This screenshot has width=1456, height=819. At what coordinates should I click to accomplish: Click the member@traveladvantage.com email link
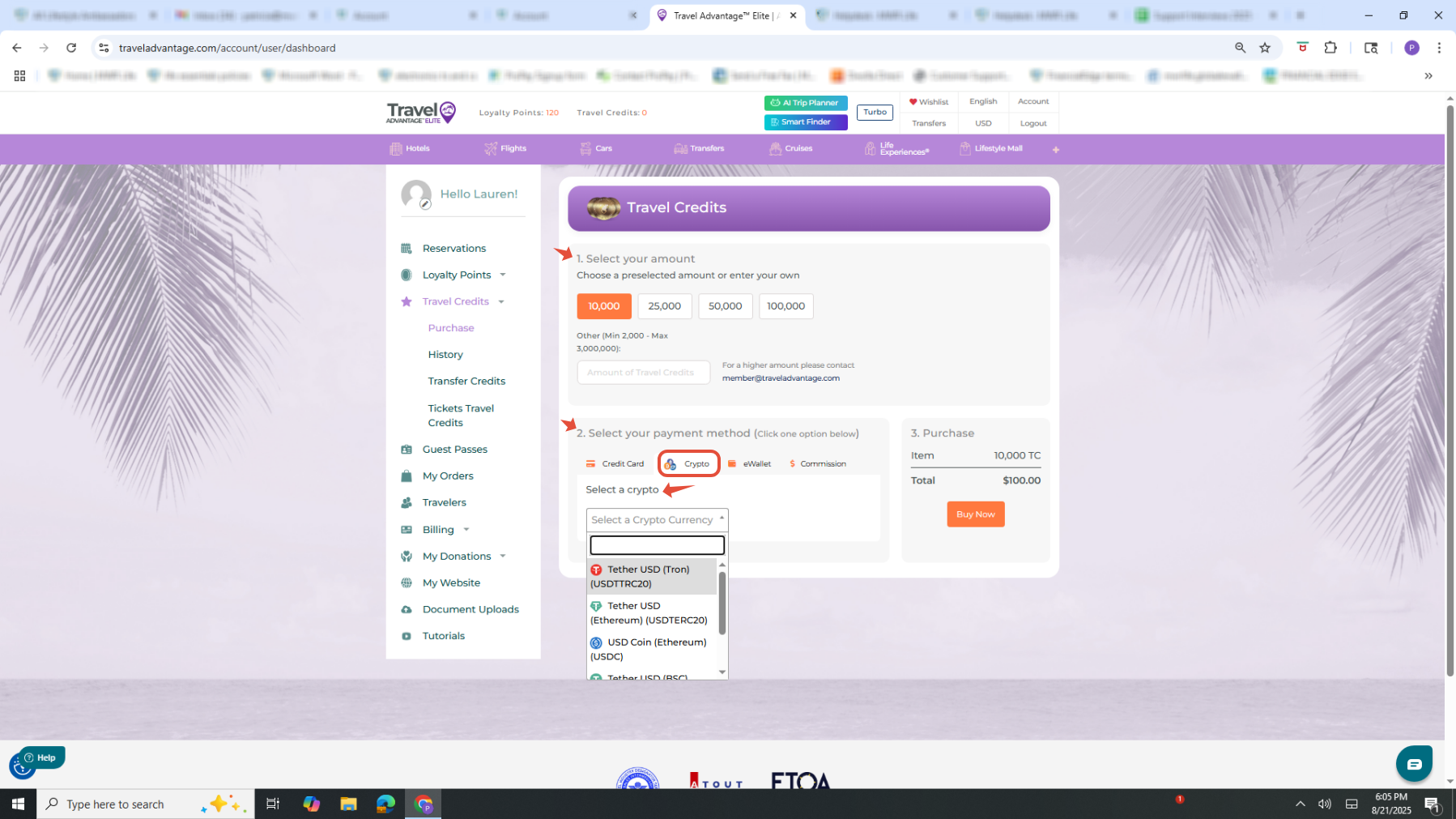click(781, 378)
